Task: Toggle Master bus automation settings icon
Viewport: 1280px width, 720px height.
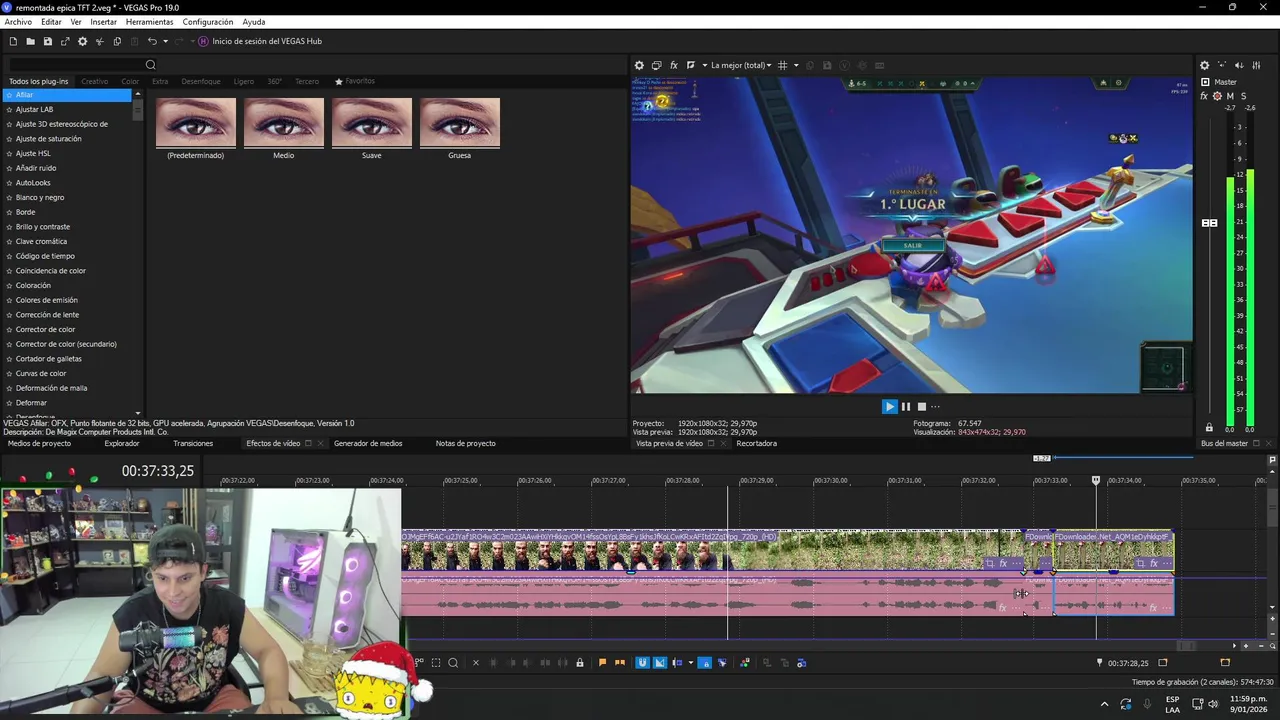Action: (x=1217, y=96)
